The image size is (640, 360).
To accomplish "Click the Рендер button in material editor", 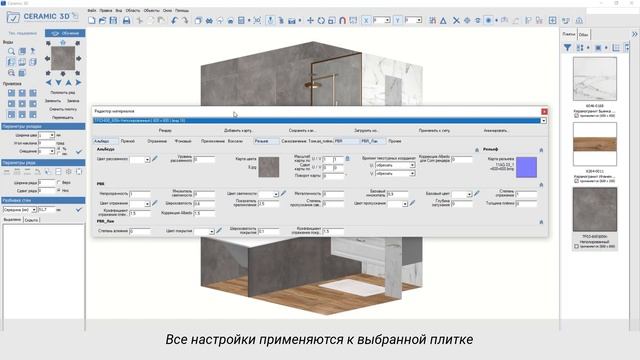I will coord(165,131).
